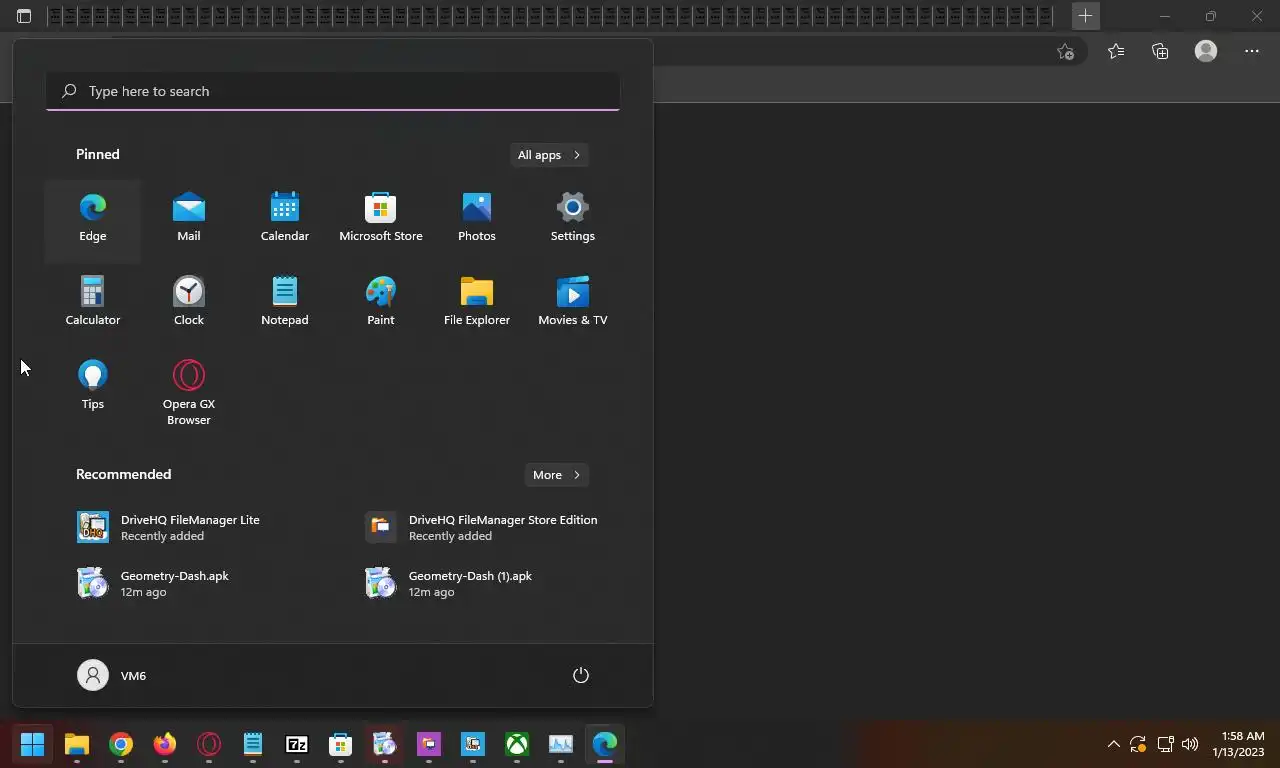This screenshot has width=1280, height=768.
Task: Open Xbox app on the taskbar
Action: pos(517,744)
